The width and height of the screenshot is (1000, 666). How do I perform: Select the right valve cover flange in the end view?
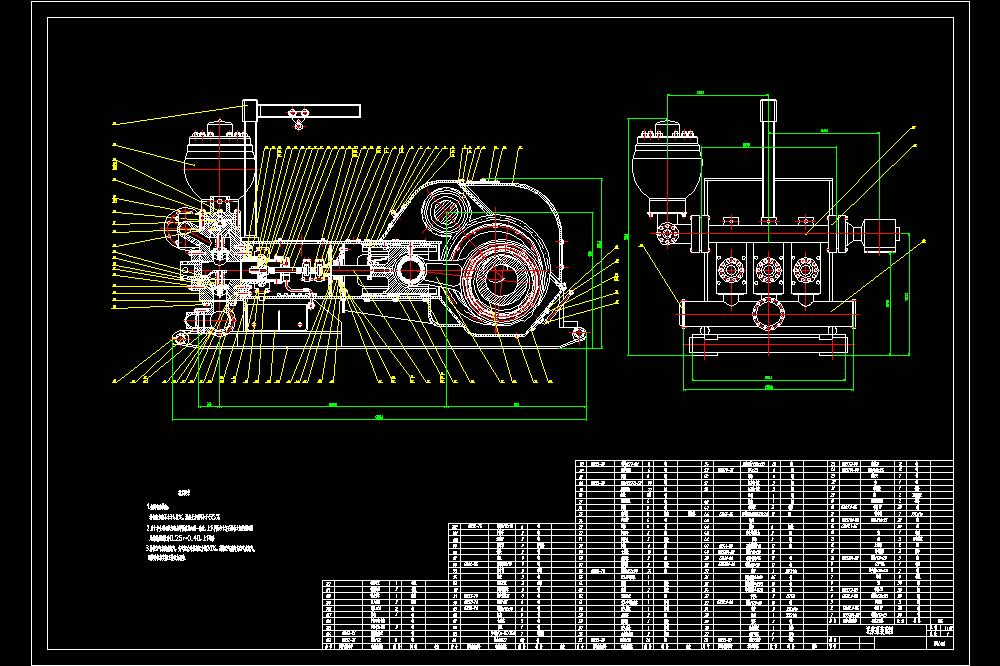tap(806, 269)
